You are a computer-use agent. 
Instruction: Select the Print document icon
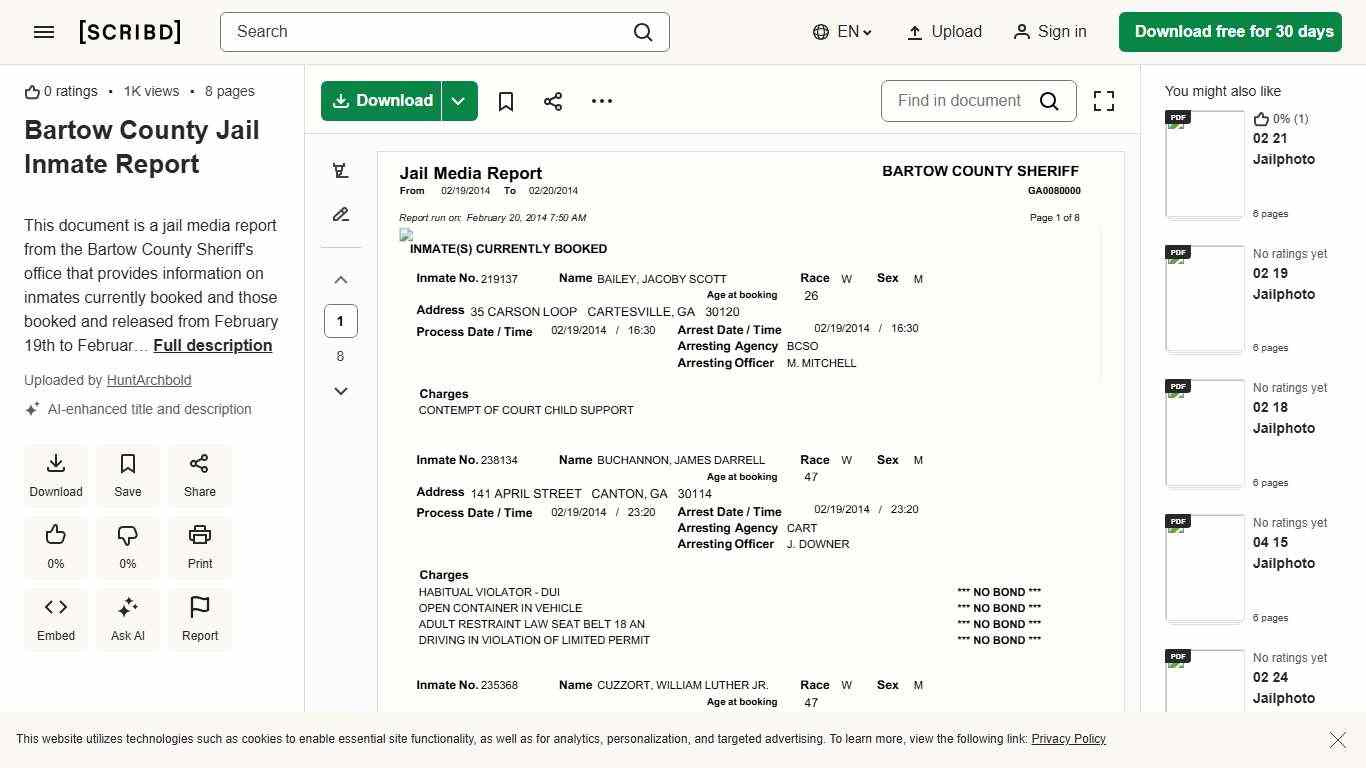199,547
